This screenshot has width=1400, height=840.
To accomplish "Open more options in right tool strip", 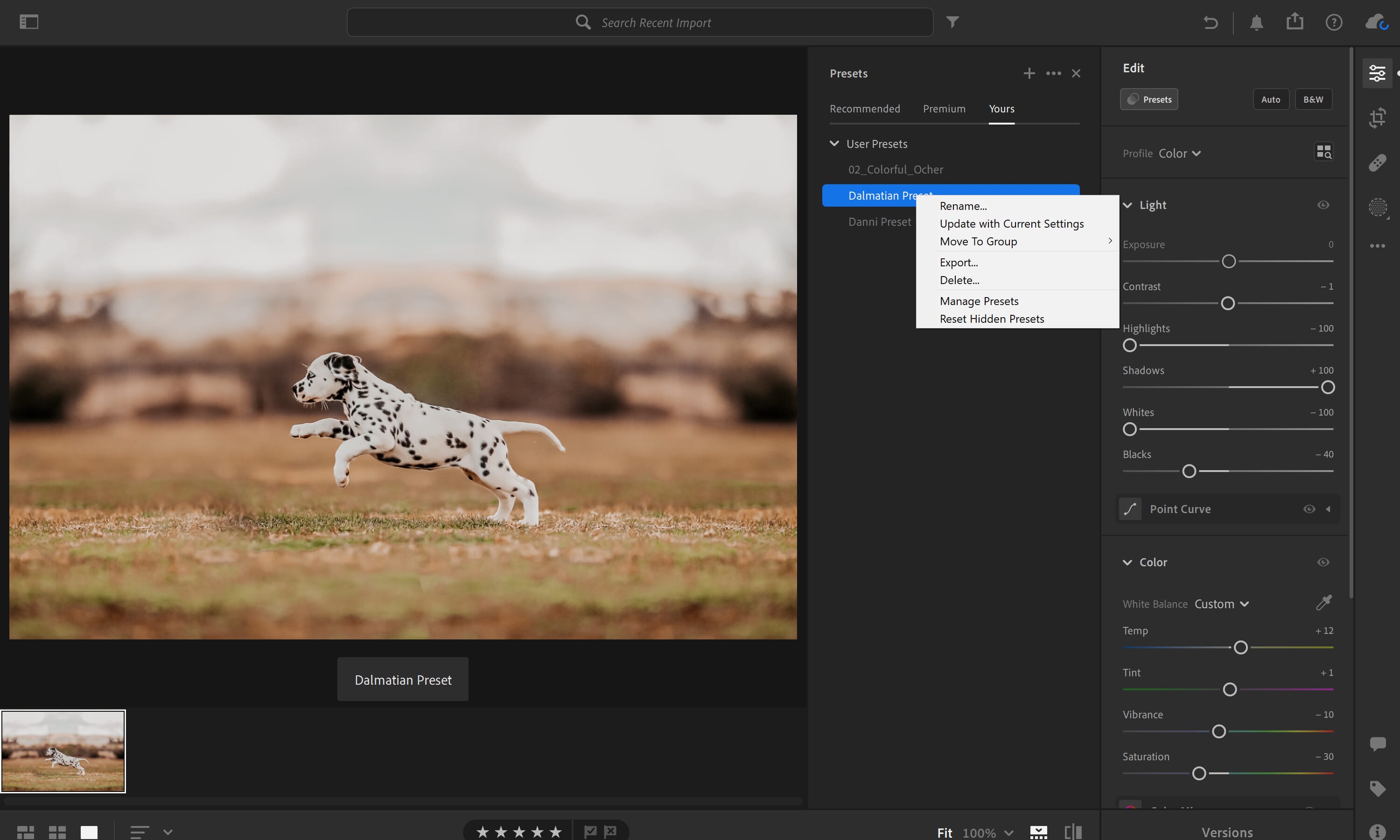I will pos(1377,246).
